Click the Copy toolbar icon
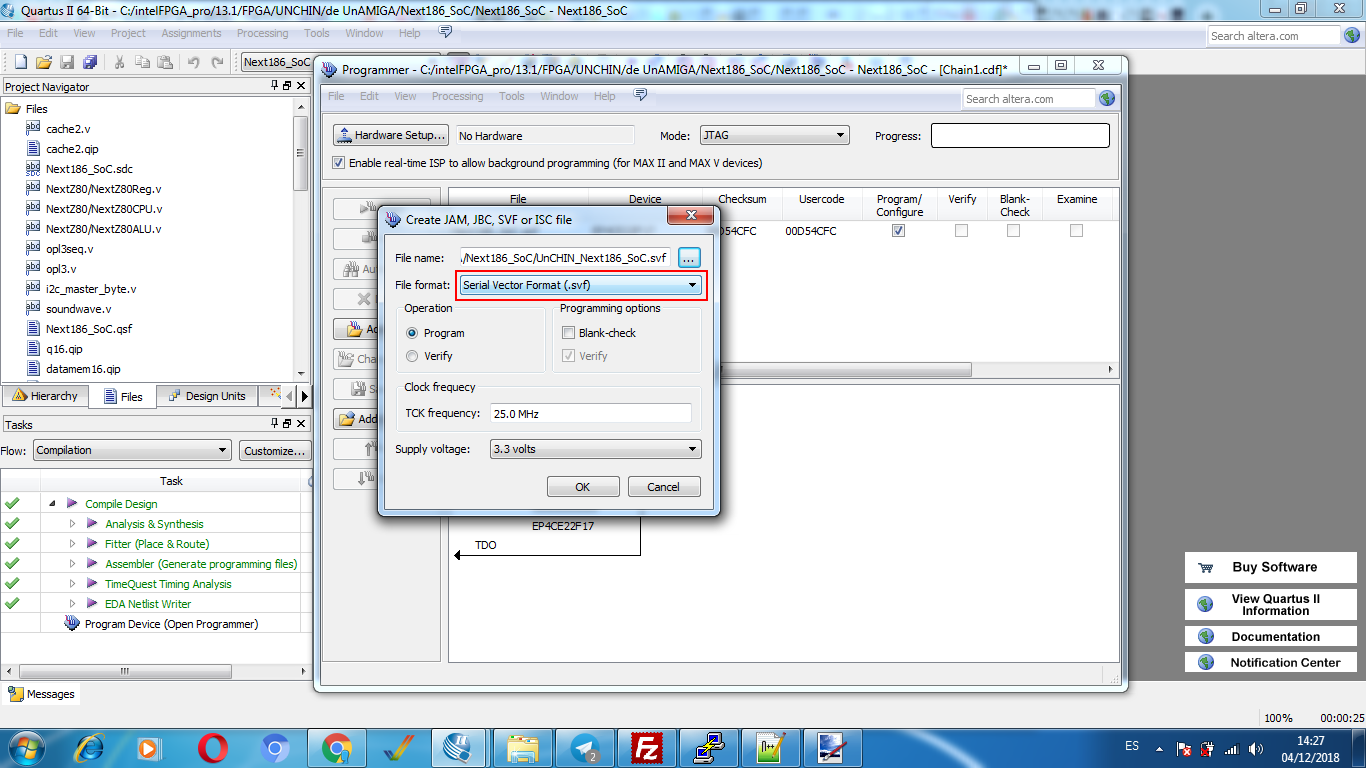 [x=142, y=62]
